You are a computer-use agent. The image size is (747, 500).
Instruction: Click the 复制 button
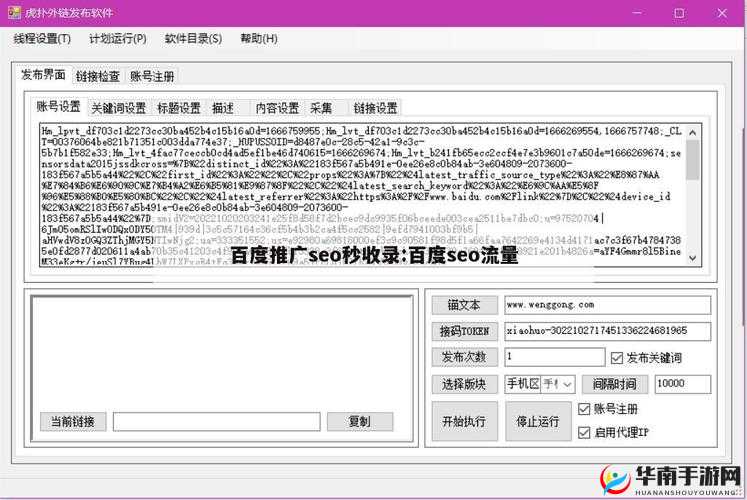pyautogui.click(x=360, y=422)
